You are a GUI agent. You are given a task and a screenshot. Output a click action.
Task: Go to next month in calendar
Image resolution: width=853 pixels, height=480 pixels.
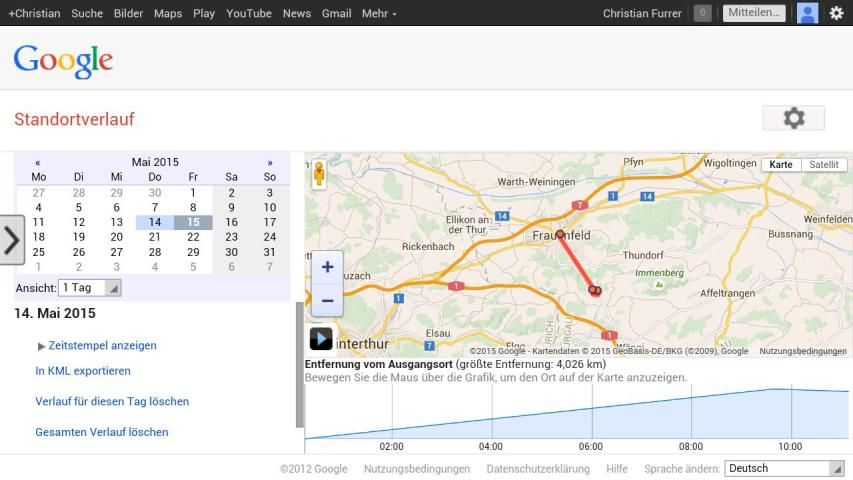270,162
